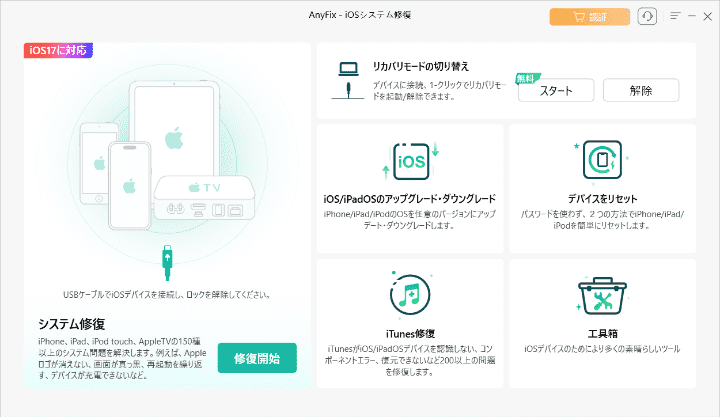This screenshot has height=417, width=720.
Task: Click the スタート recovery mode button
Action: (x=556, y=90)
